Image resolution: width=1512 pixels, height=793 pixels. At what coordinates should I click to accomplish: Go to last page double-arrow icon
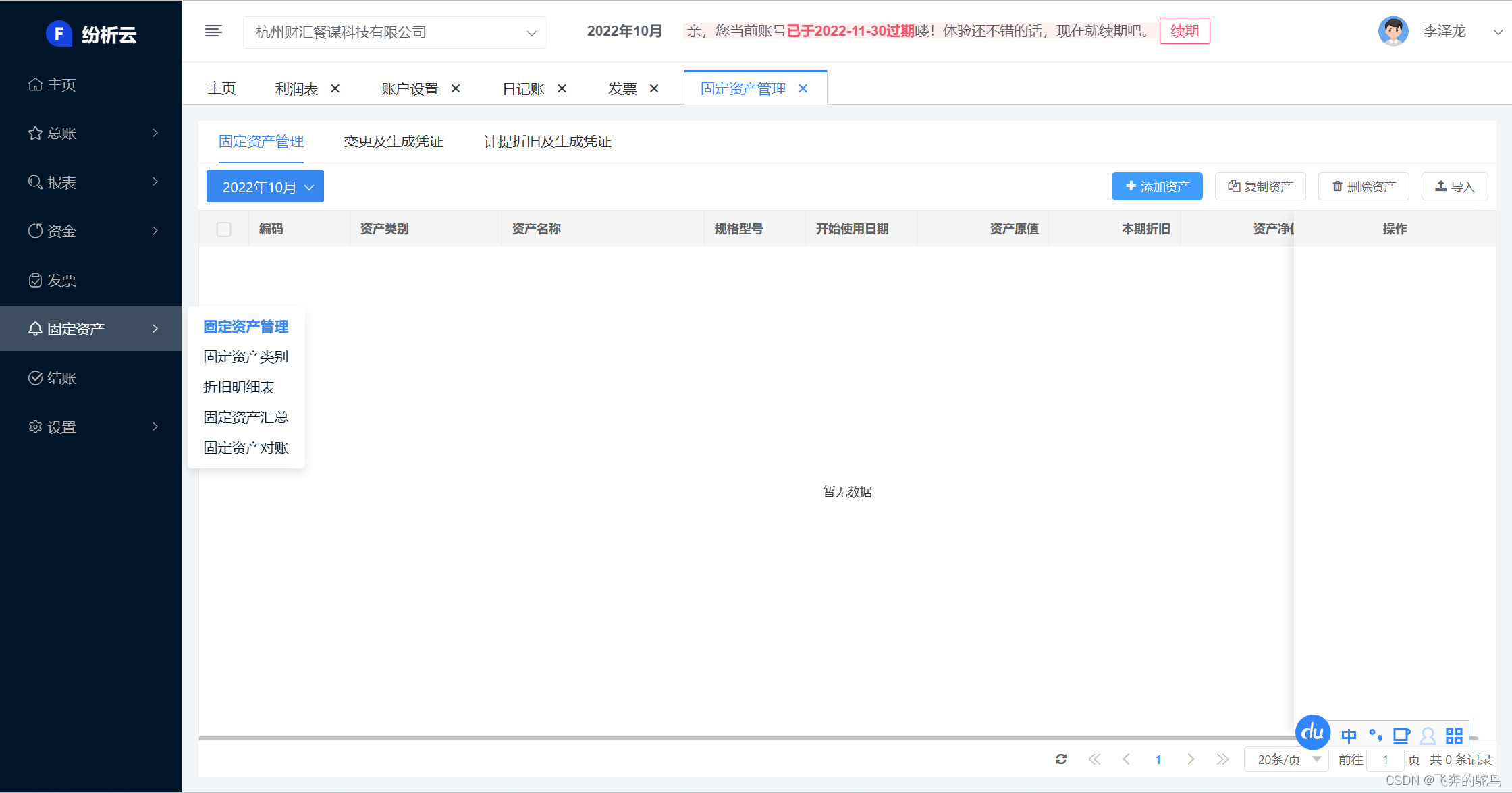pos(1222,759)
